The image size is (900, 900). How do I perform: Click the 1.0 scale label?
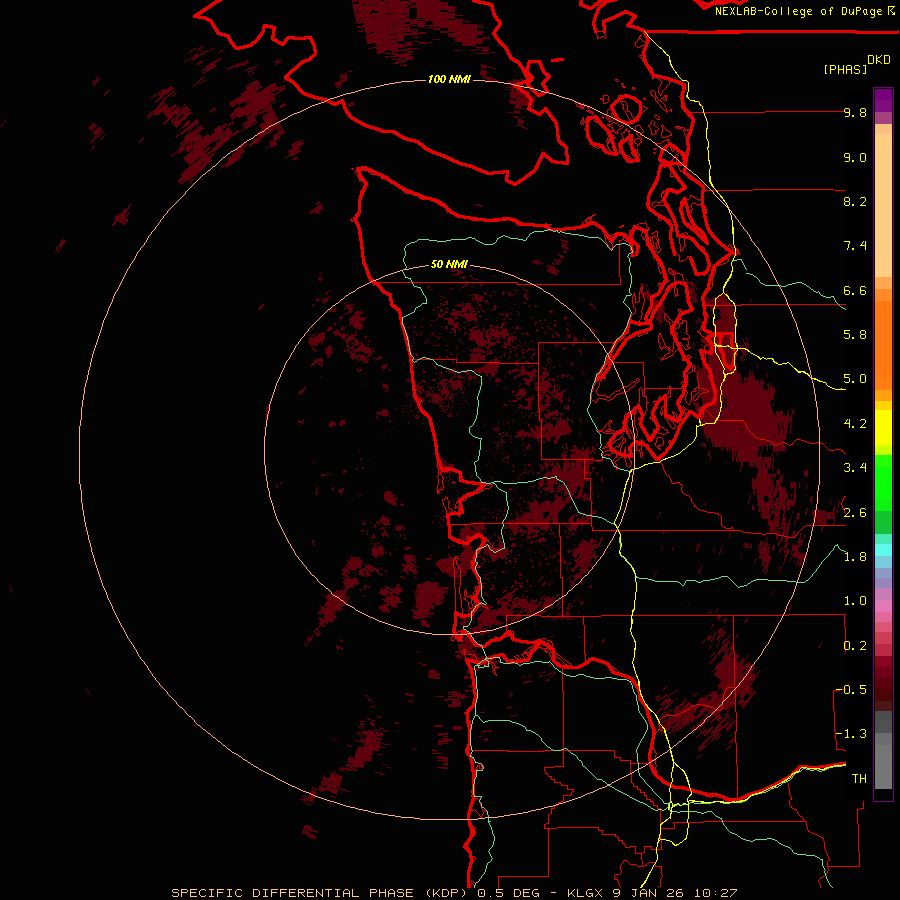click(x=855, y=601)
